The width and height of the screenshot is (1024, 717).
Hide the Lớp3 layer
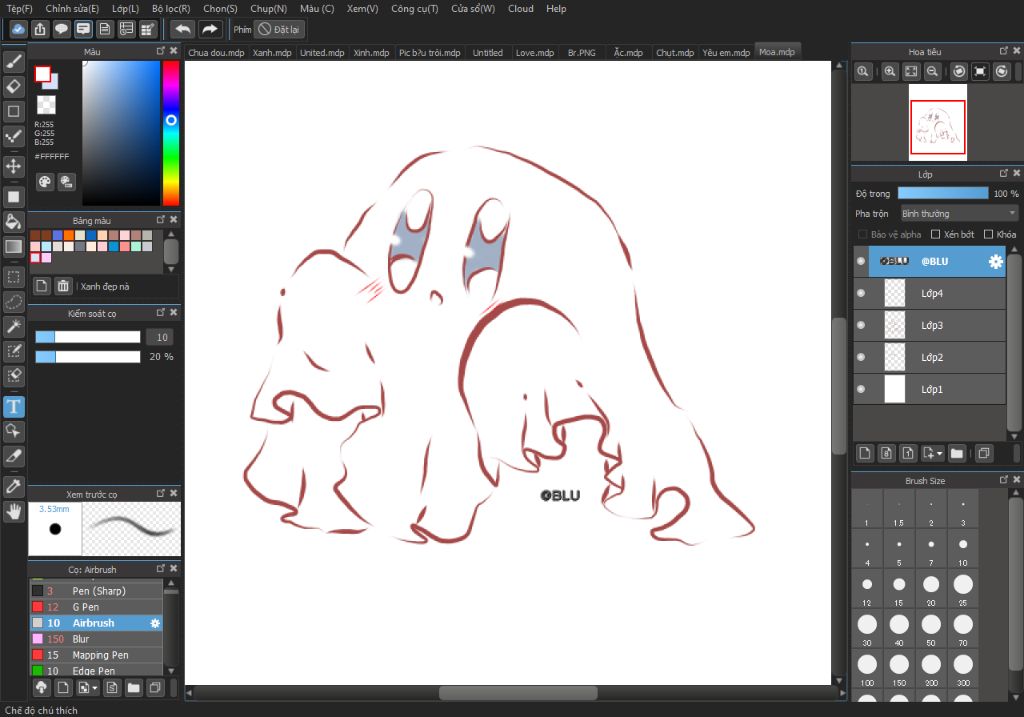point(861,325)
